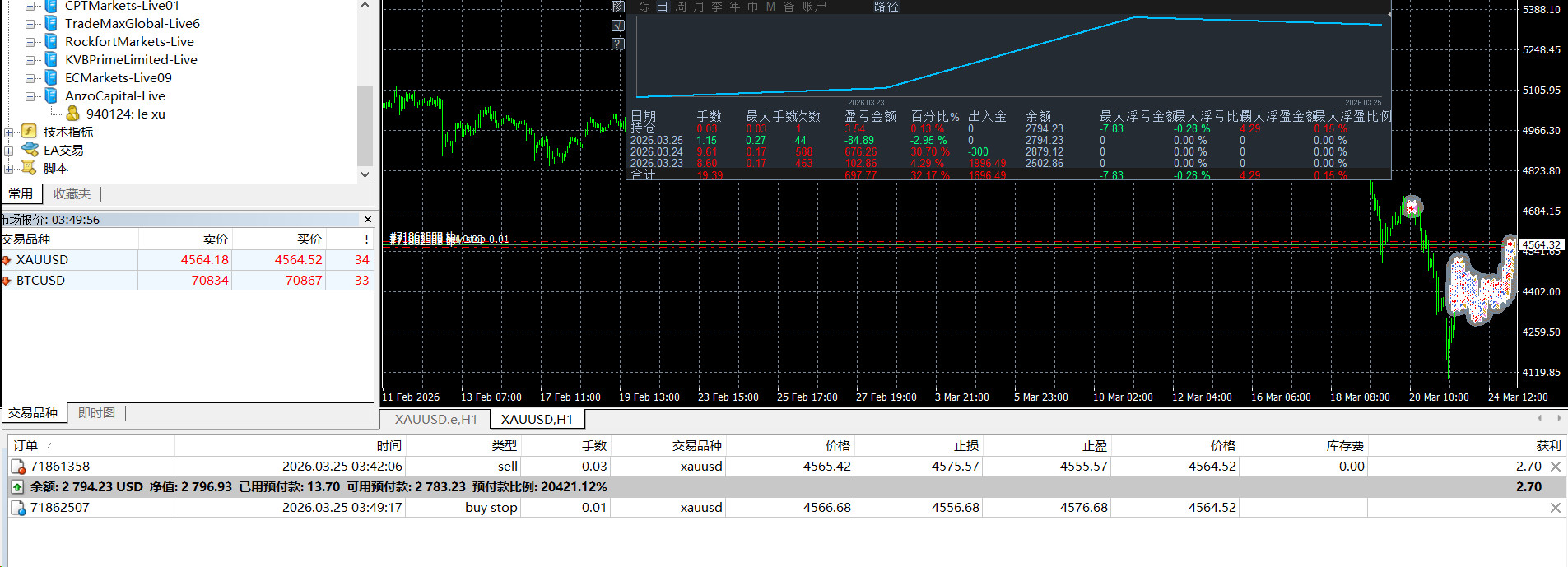The width and height of the screenshot is (1568, 567).
Task: Click the AnzoCapital-Live server icon
Action: (51, 95)
